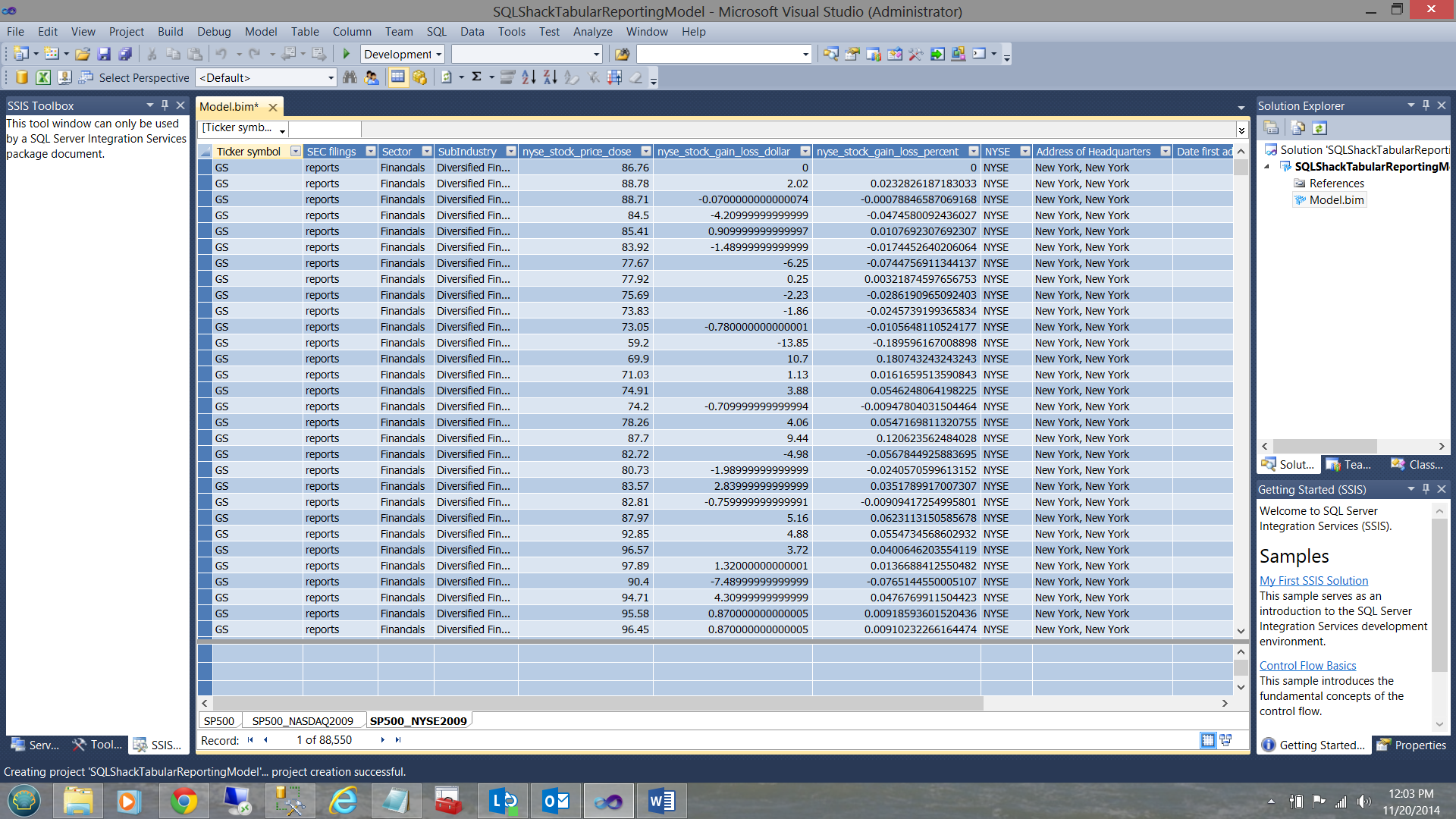Click the Sort A to Z icon
This screenshot has height=819, width=1456.
[x=529, y=77]
